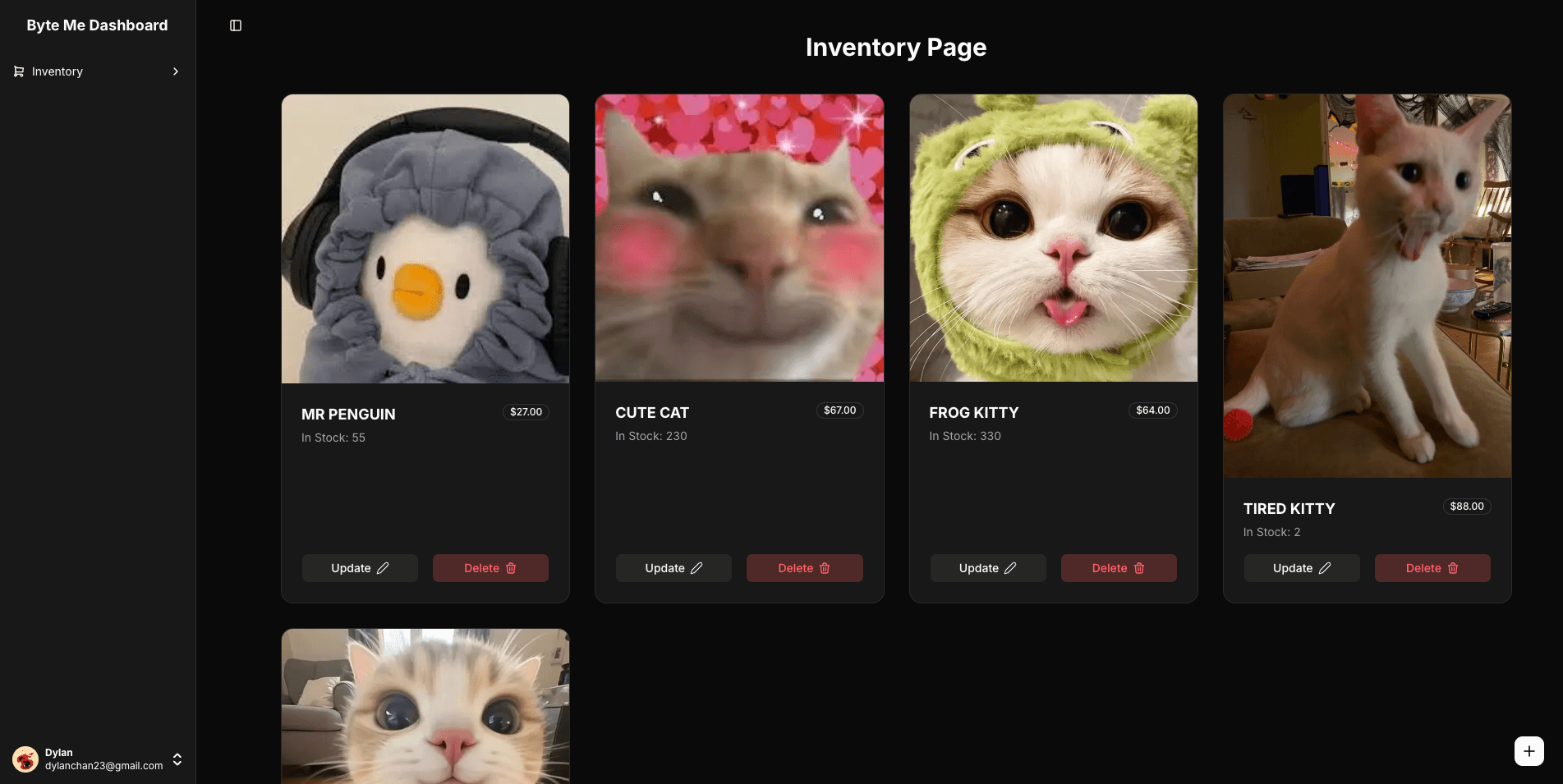Click the Byte Me Dashboard title
This screenshot has width=1563, height=784.
tap(97, 25)
